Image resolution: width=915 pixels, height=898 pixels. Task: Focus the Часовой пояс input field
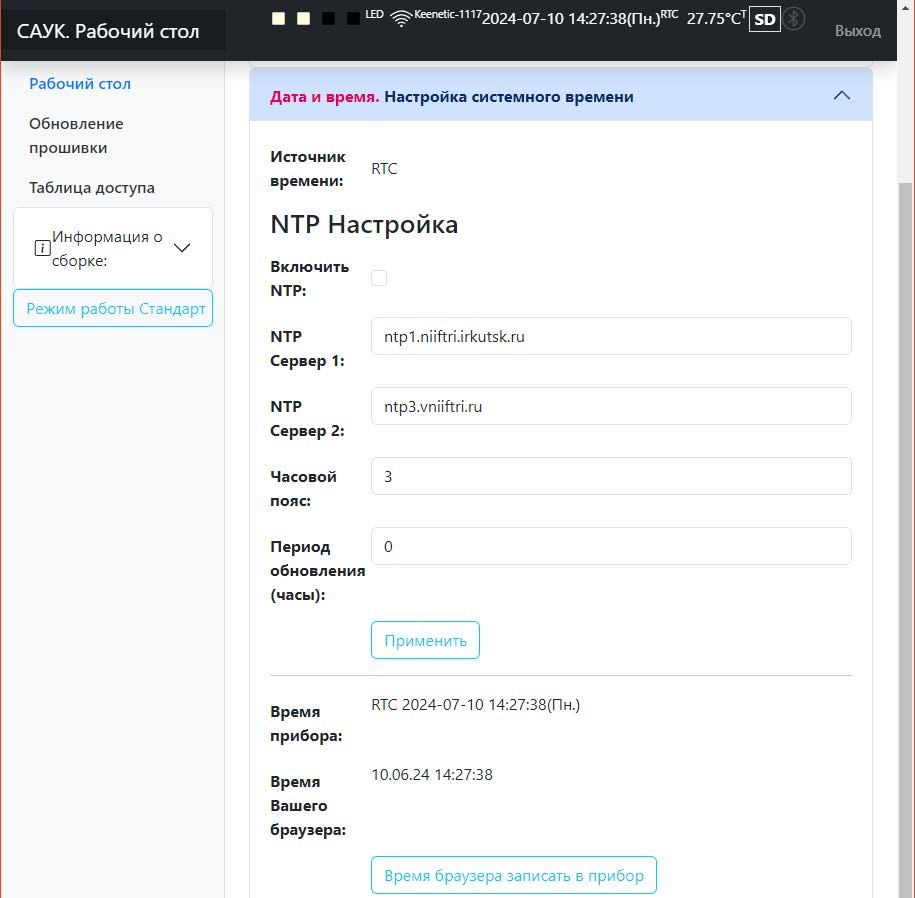(x=610, y=477)
